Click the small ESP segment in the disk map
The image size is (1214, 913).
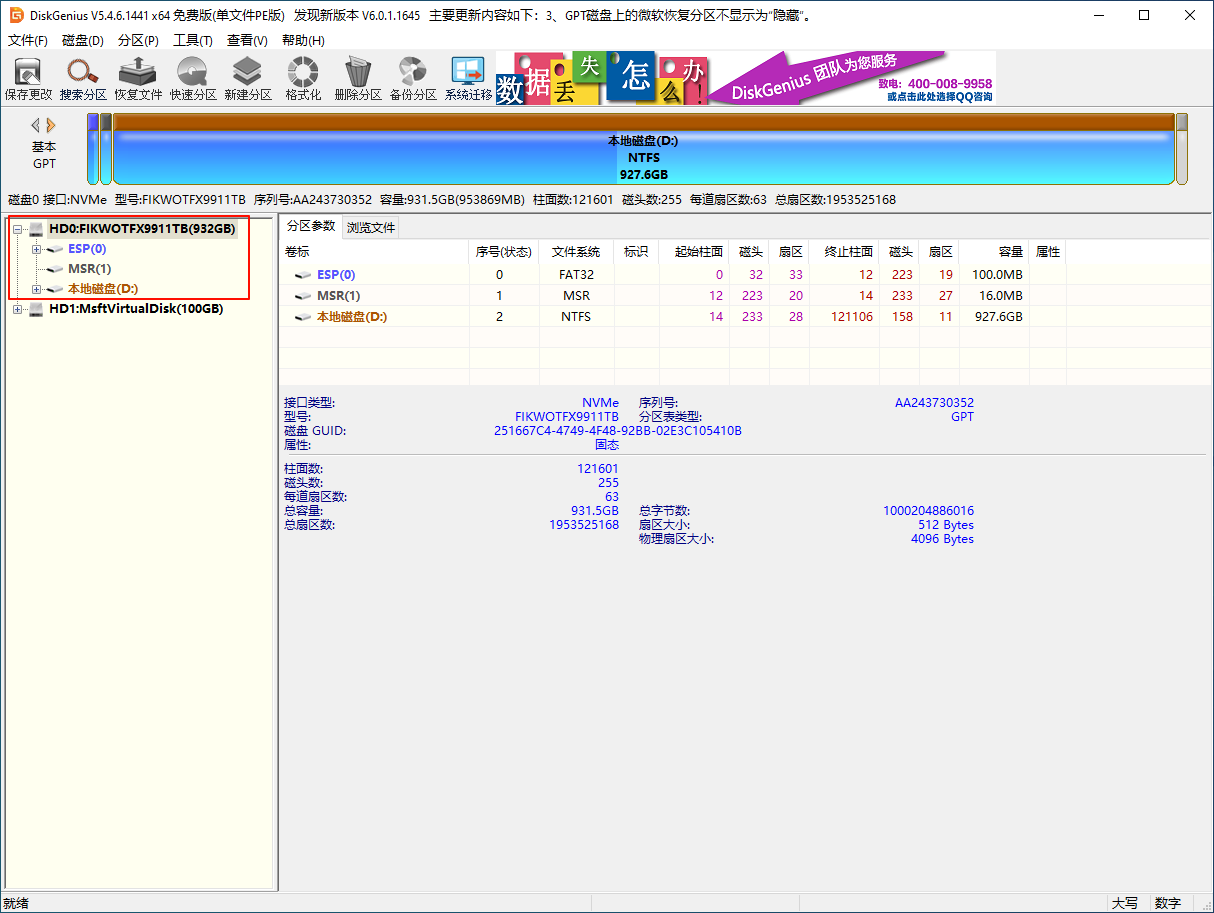click(x=93, y=149)
